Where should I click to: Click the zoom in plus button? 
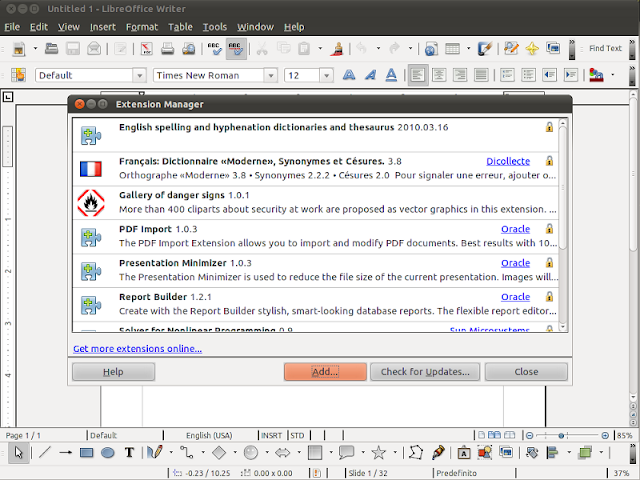[605, 436]
